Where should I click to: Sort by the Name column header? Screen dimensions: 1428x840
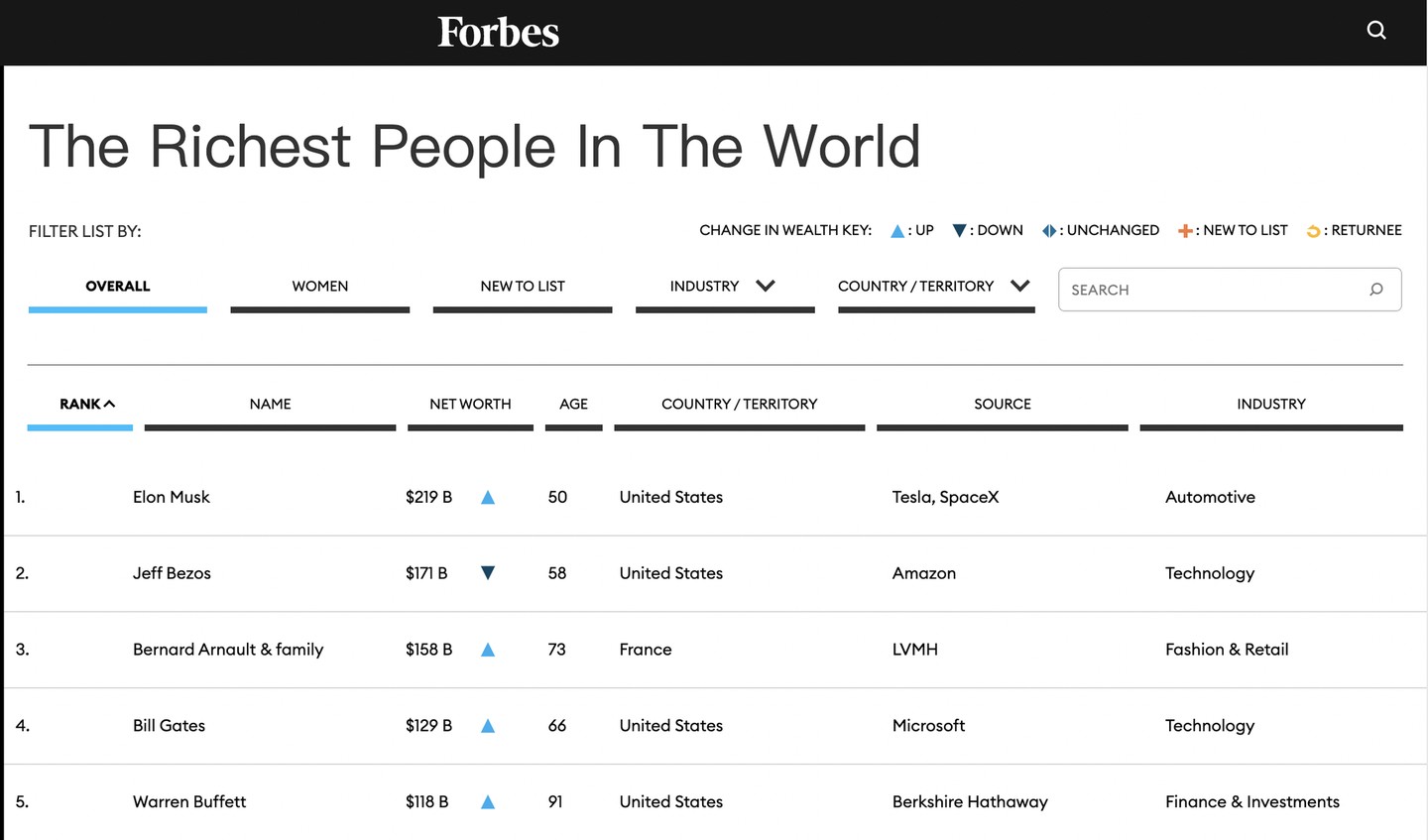[x=270, y=405]
